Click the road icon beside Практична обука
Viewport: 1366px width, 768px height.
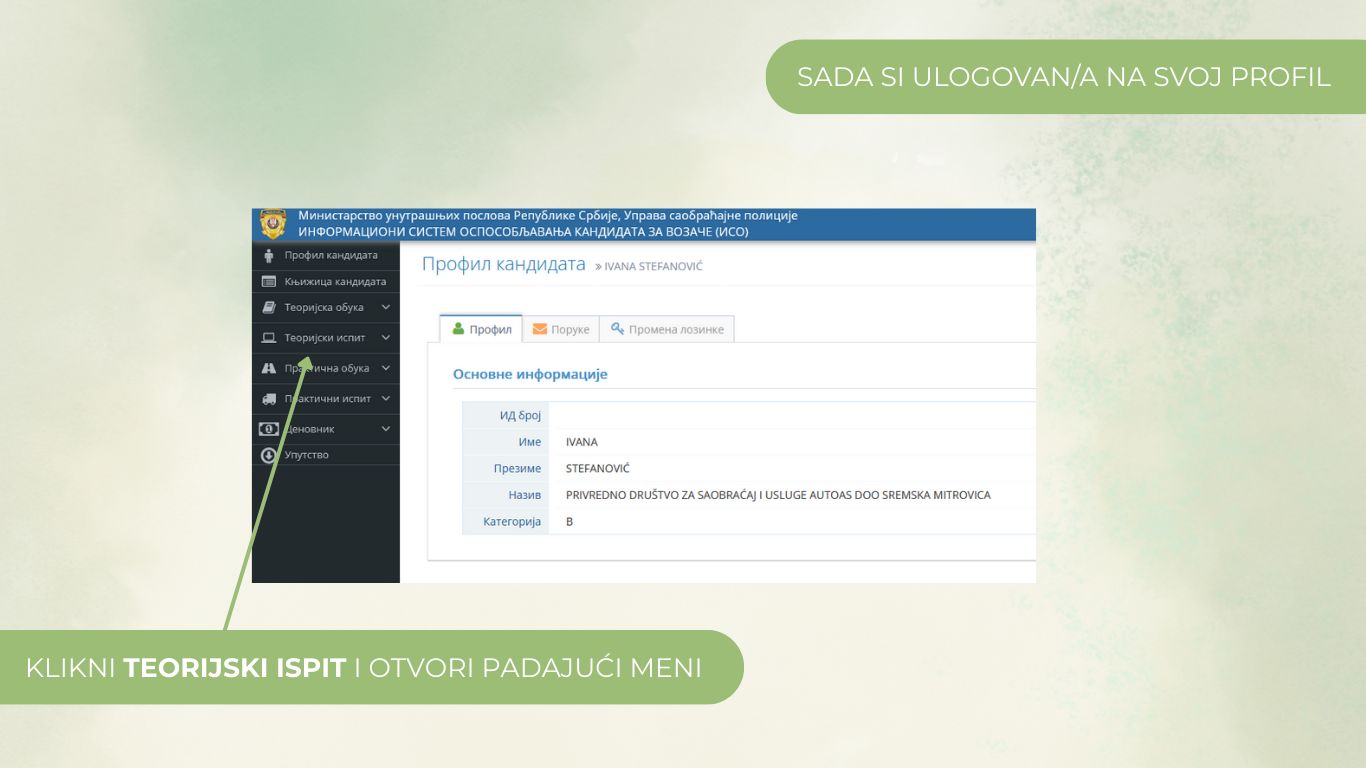tap(269, 368)
